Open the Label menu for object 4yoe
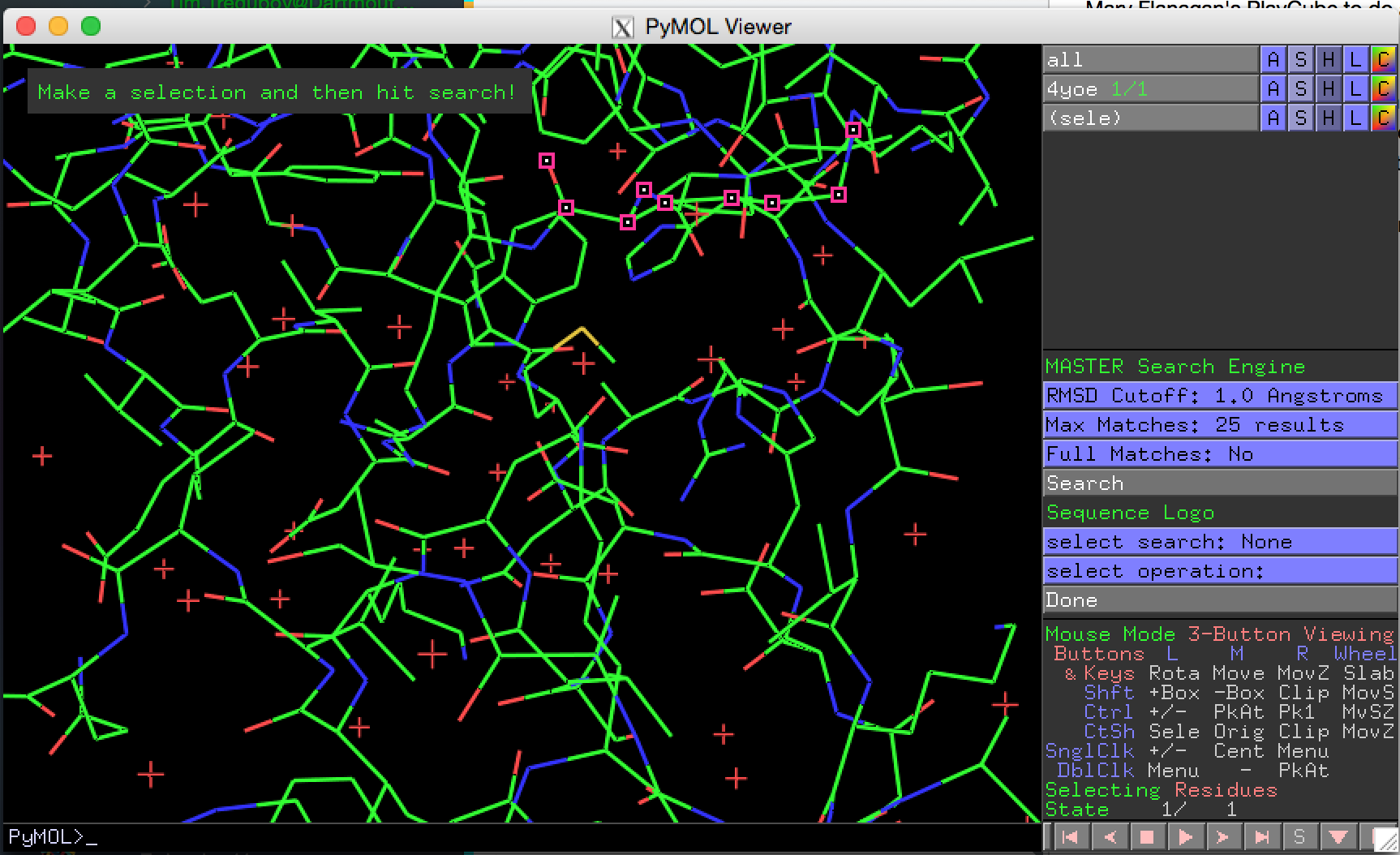1400x855 pixels. pos(1357,88)
